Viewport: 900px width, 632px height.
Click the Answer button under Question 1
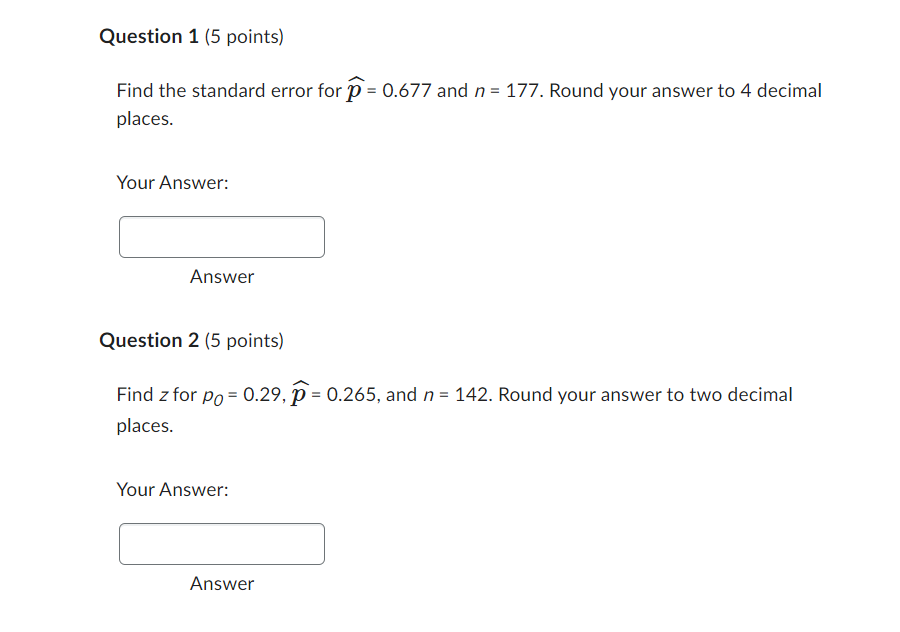pos(221,277)
